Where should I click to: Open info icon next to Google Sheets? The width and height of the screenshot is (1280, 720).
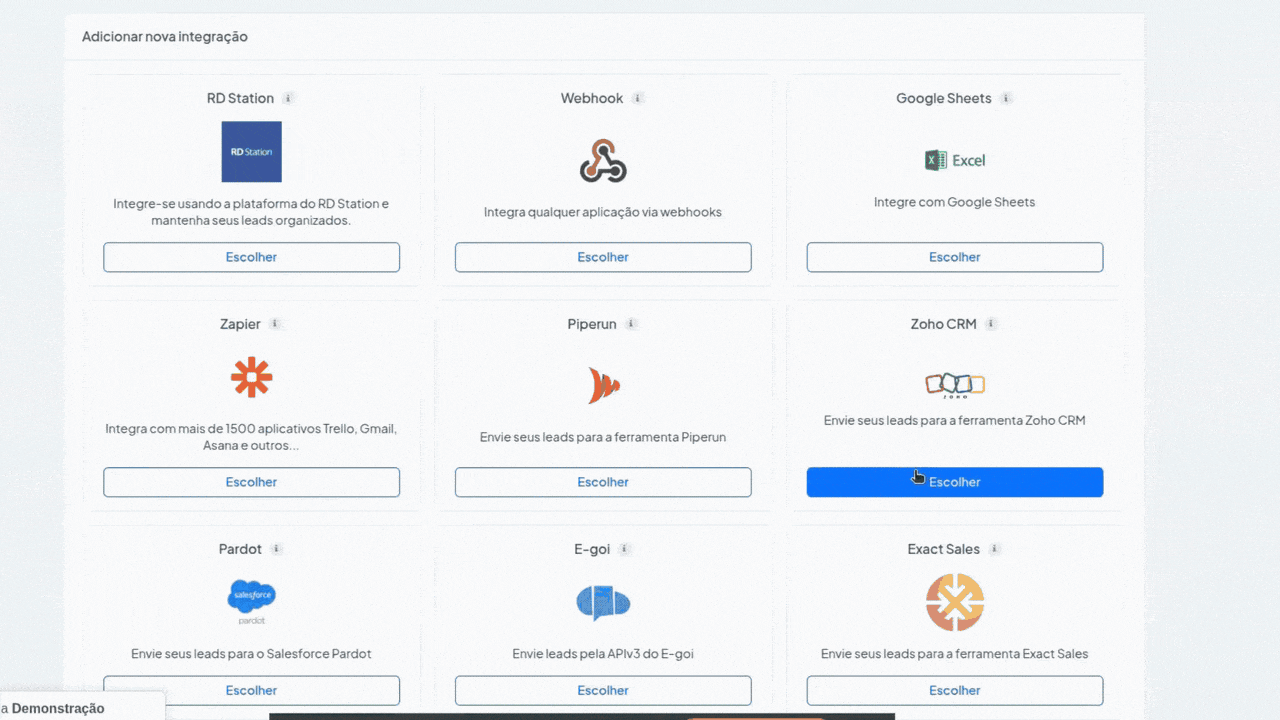tap(1006, 98)
